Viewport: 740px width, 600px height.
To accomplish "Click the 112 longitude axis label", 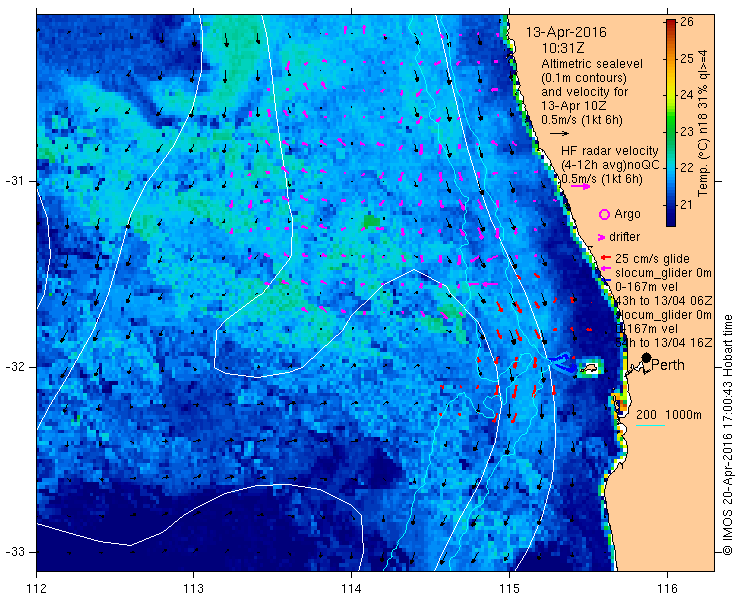I will point(37,589).
